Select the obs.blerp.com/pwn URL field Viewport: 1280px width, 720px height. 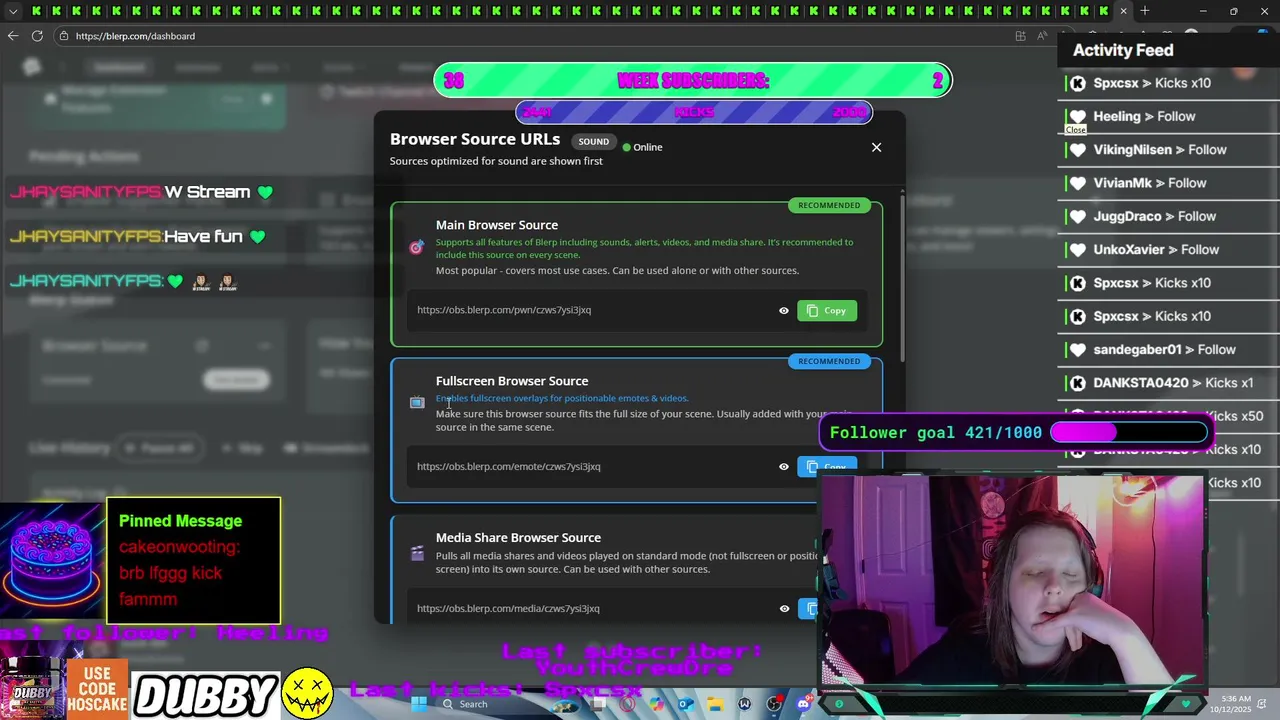[x=504, y=310]
